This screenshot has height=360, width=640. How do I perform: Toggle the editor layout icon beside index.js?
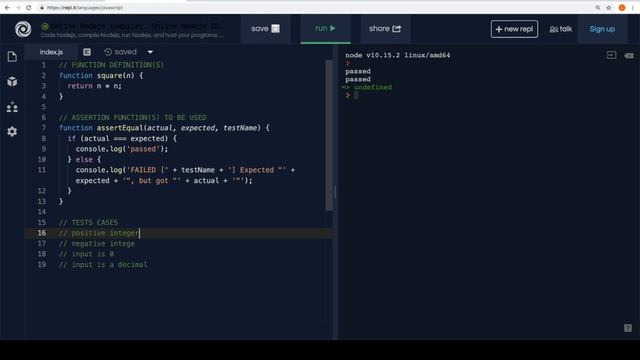coord(87,52)
